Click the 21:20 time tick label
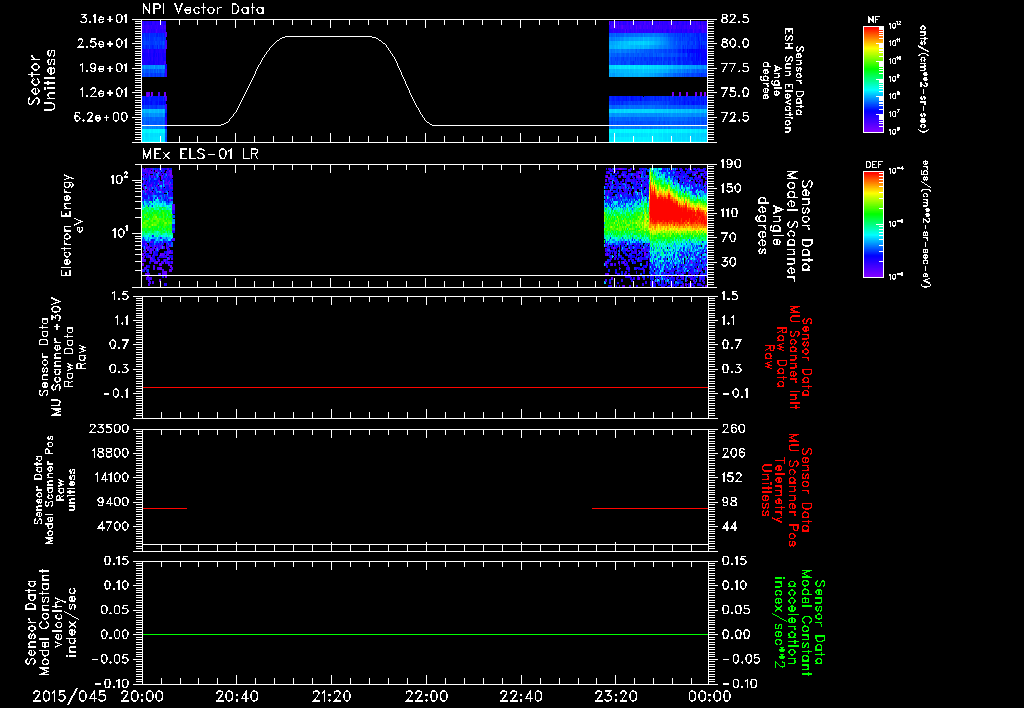 pyautogui.click(x=331, y=696)
